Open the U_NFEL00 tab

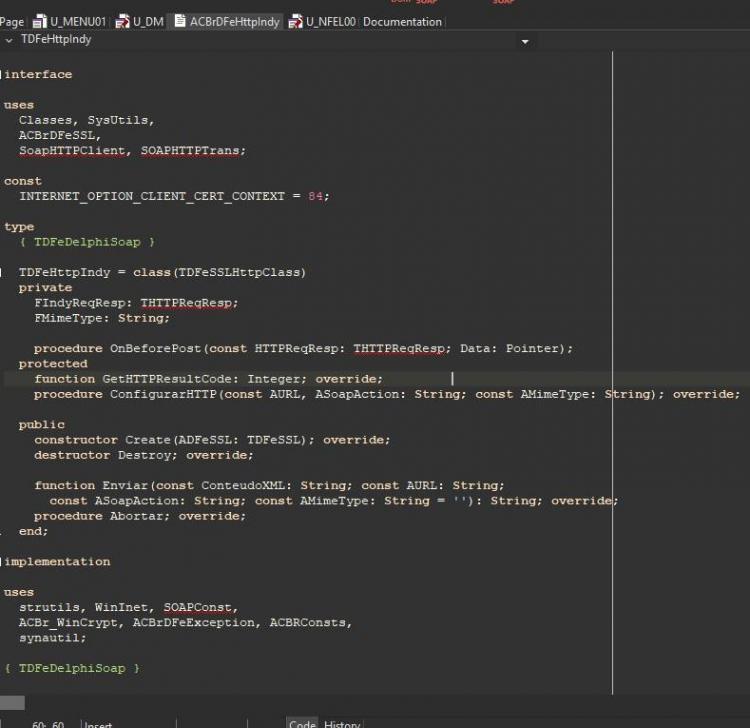[322, 22]
